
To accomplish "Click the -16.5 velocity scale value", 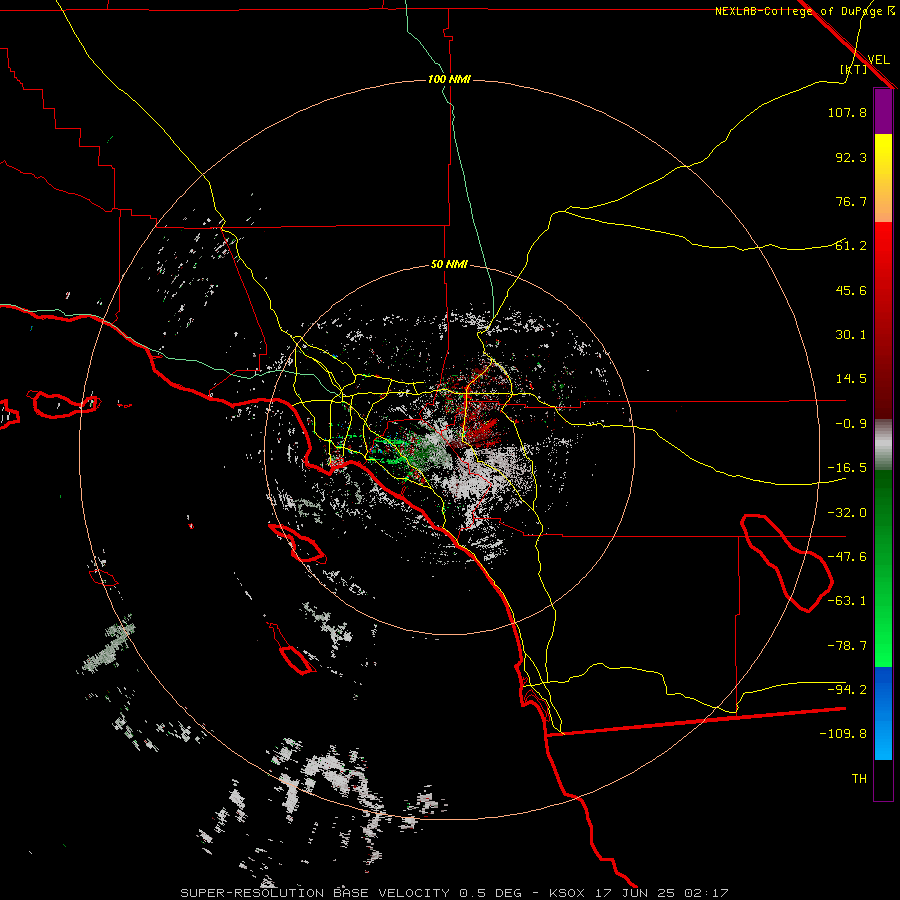I will pyautogui.click(x=847, y=468).
